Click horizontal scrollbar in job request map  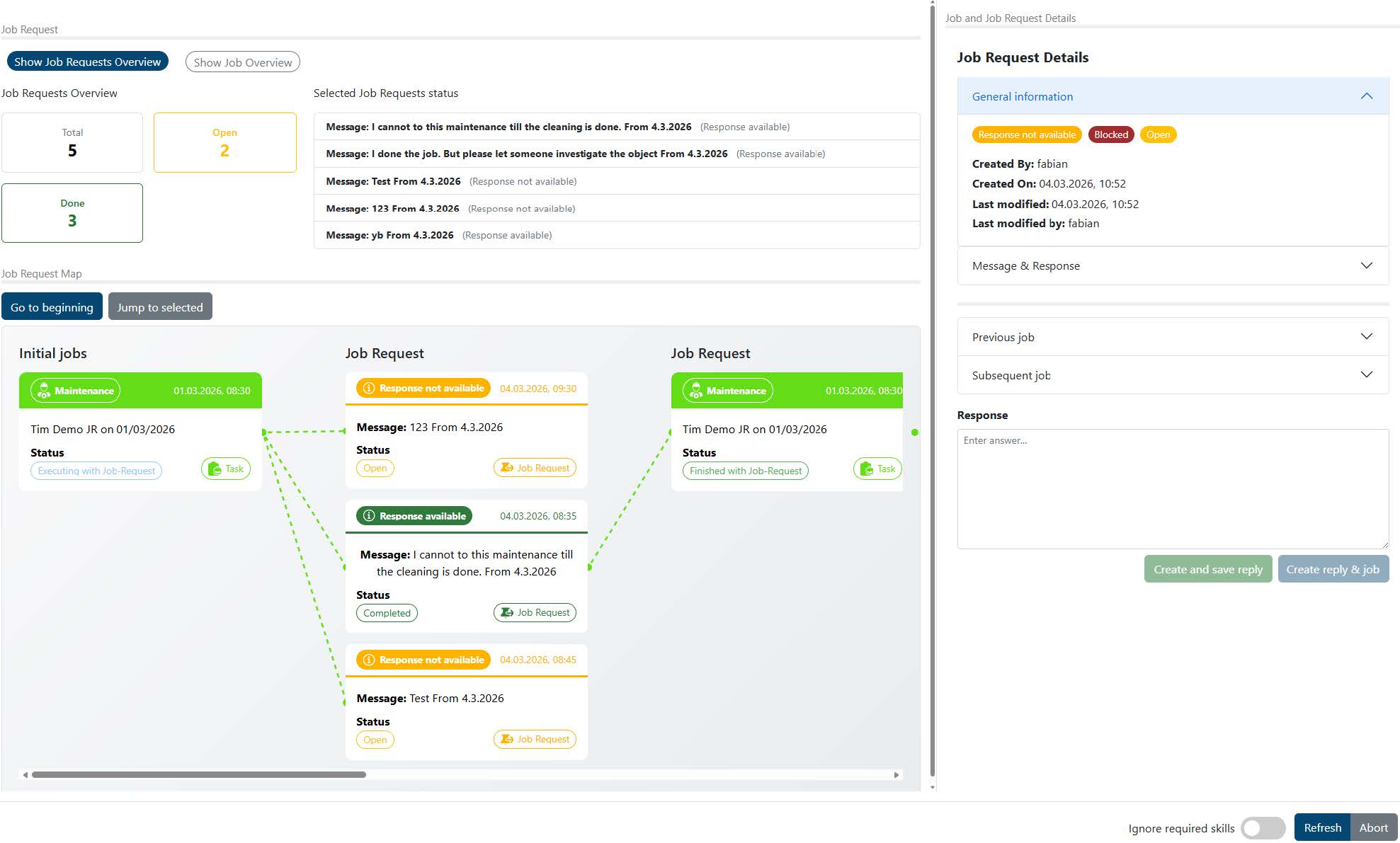[198, 774]
